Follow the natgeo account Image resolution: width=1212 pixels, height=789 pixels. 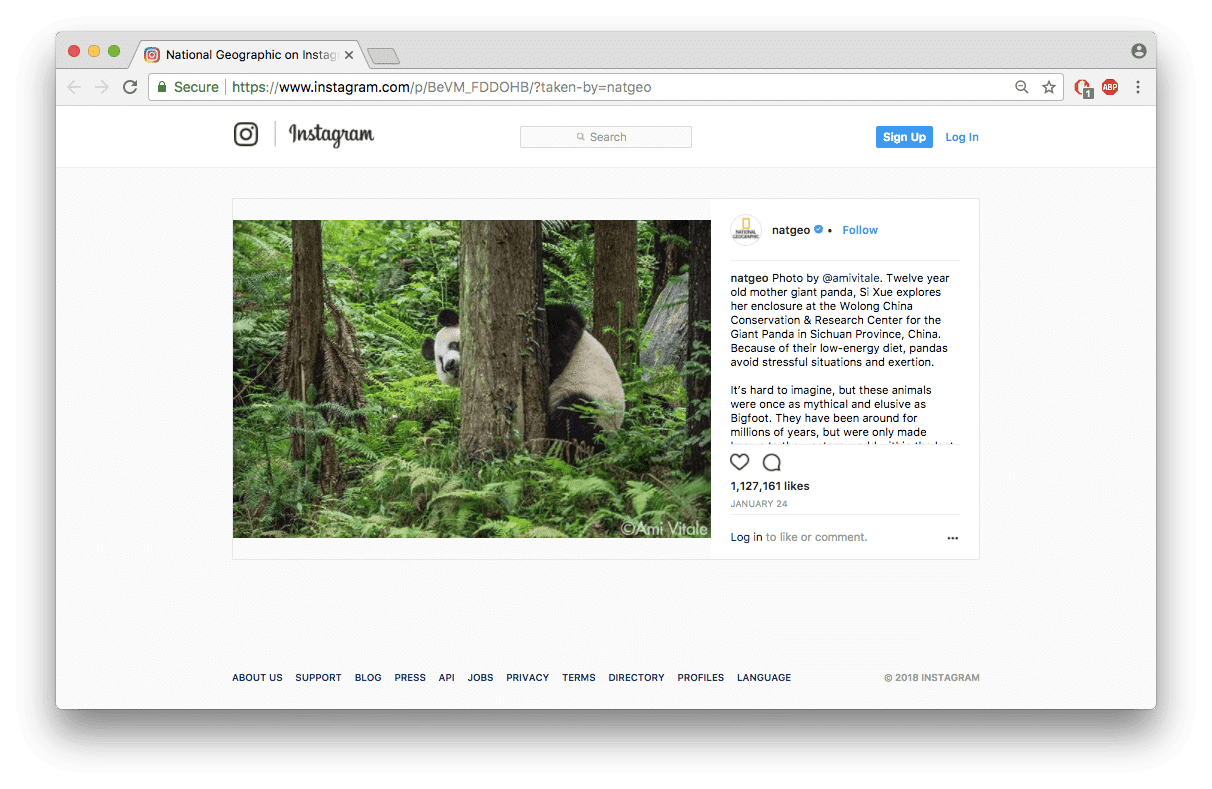click(x=860, y=230)
